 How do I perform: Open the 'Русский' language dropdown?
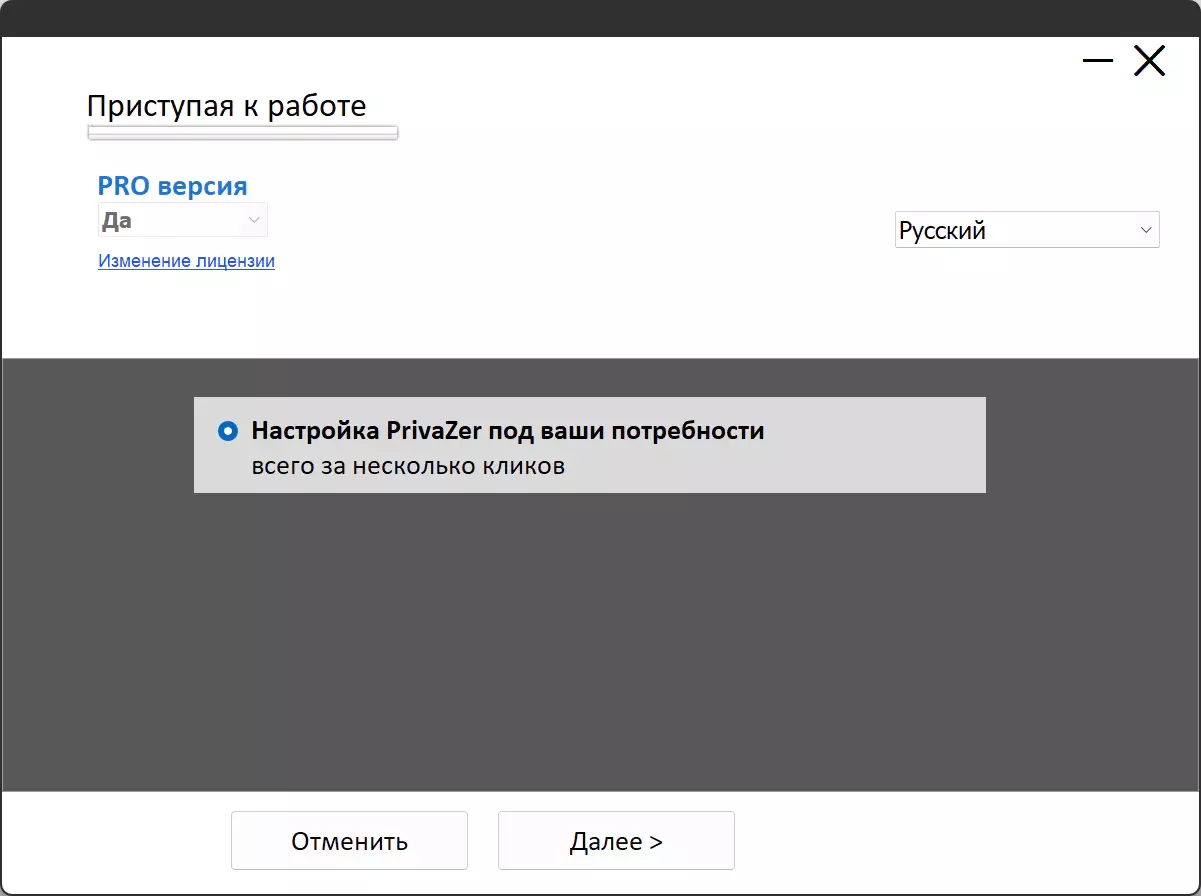point(1027,230)
